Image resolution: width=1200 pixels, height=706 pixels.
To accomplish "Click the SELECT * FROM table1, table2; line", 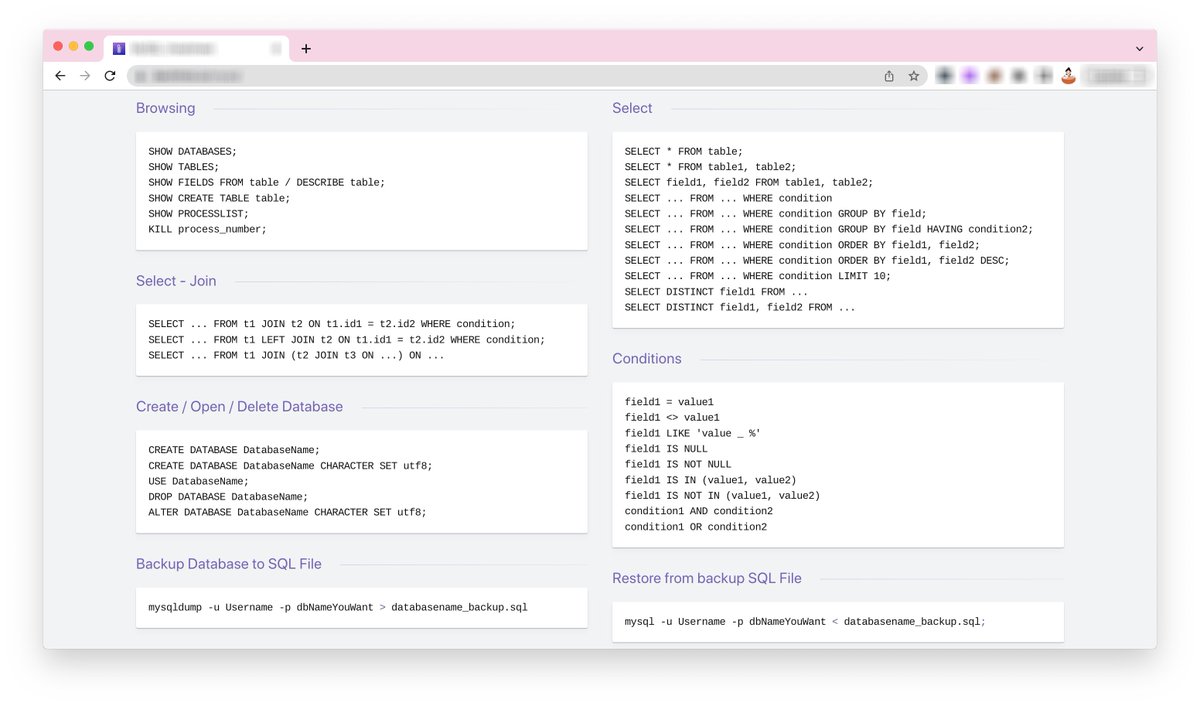I will click(x=711, y=167).
